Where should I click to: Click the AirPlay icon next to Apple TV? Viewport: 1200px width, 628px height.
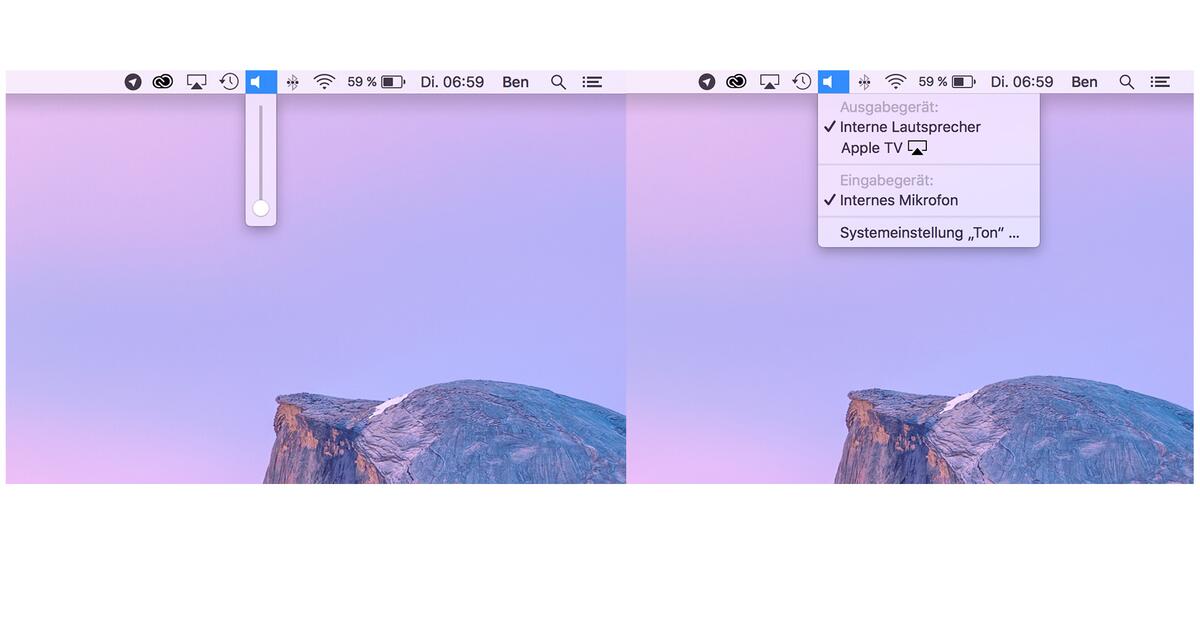tap(917, 147)
